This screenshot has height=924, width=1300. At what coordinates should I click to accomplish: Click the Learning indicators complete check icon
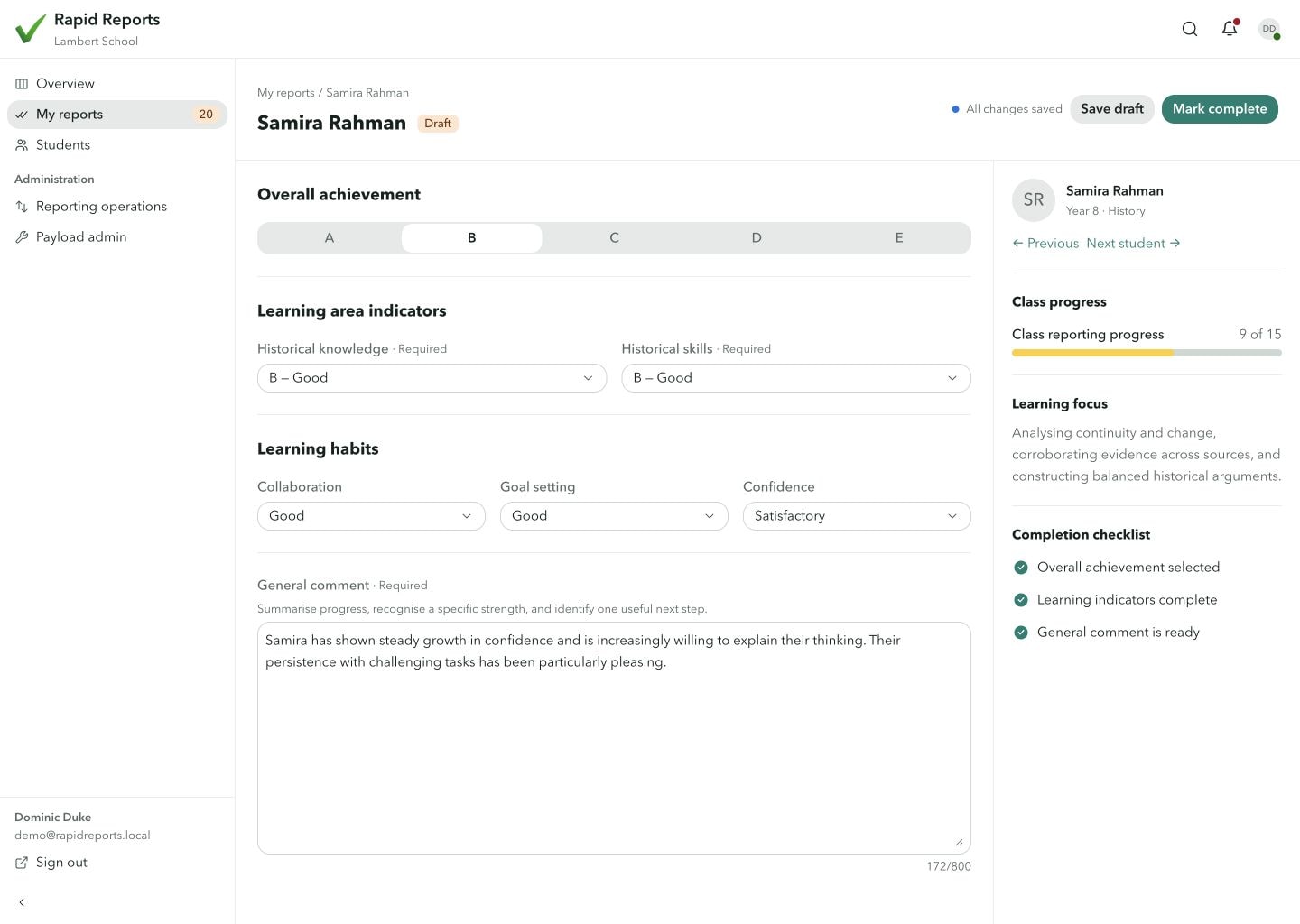pyautogui.click(x=1021, y=600)
